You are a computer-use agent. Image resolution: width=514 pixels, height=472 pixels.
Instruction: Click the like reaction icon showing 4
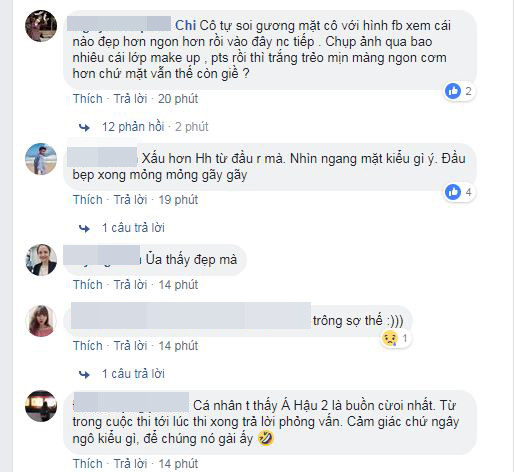click(x=453, y=192)
